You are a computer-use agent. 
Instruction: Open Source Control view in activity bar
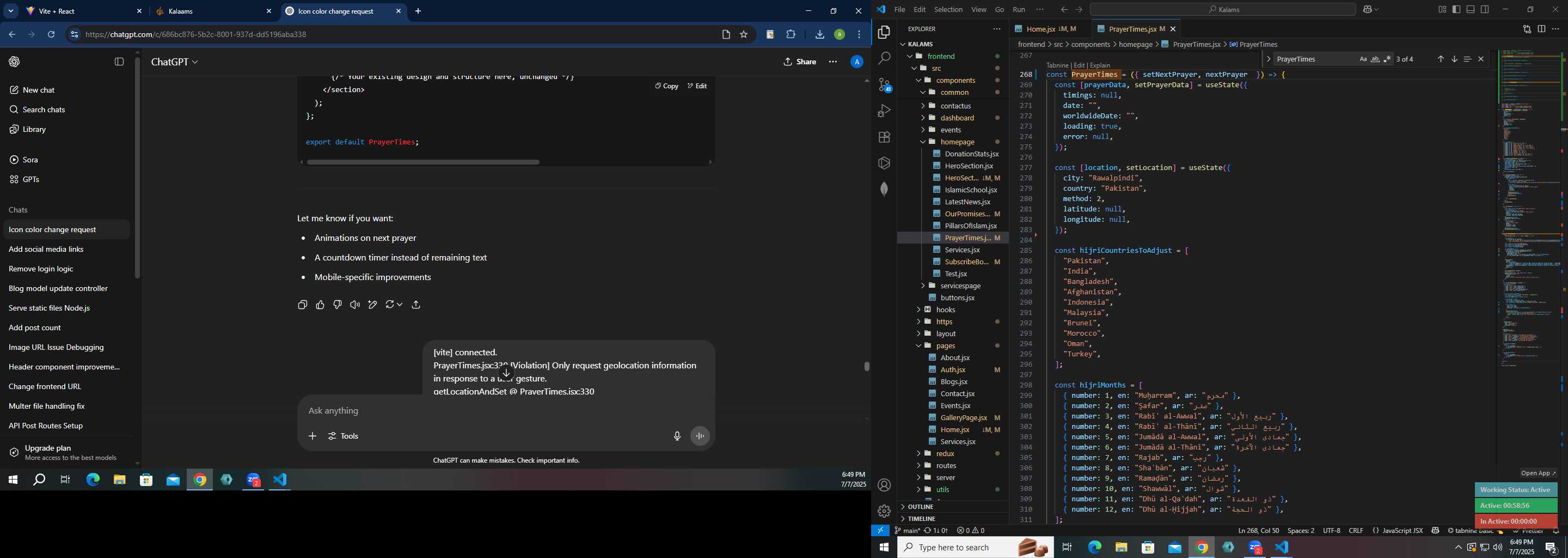point(884,84)
